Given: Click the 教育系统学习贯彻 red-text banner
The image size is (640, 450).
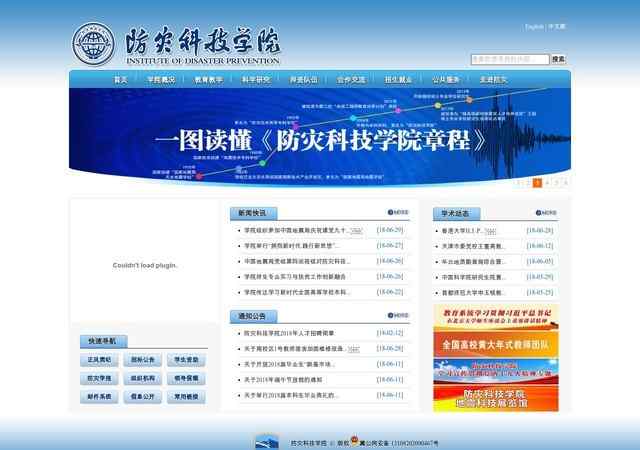Looking at the screenshot, I should [496, 317].
